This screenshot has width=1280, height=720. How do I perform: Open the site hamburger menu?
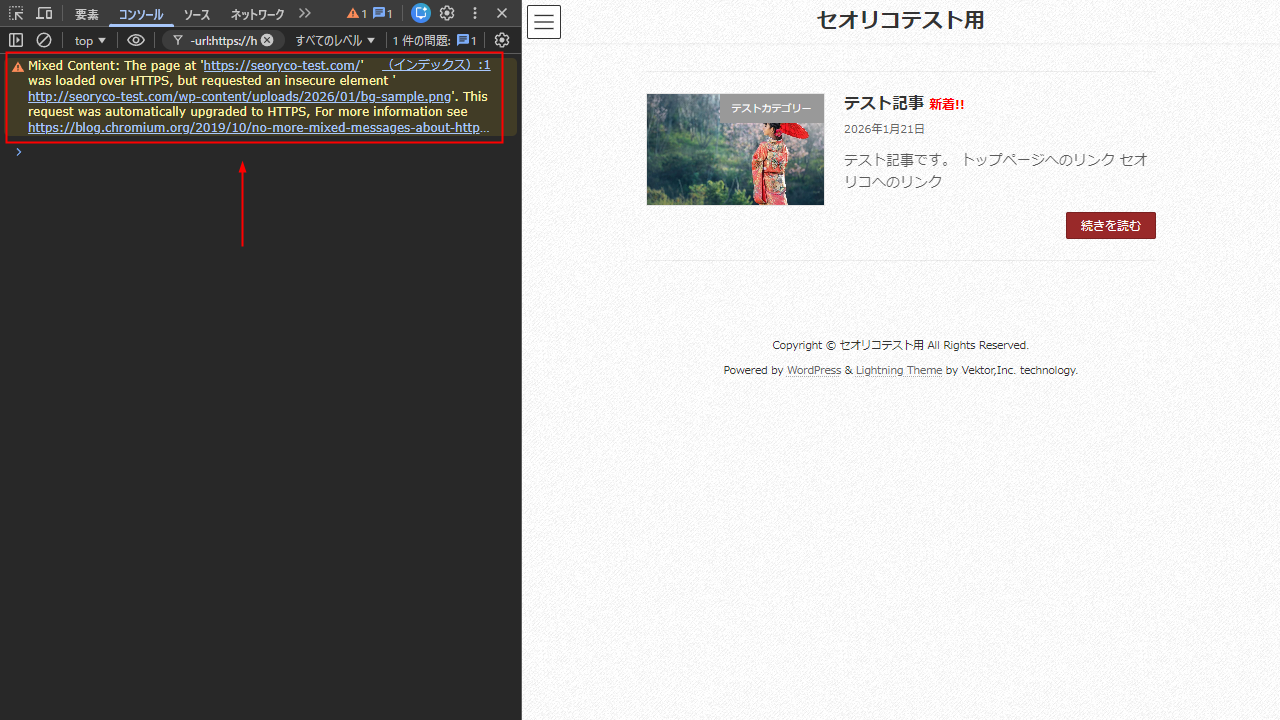click(544, 22)
